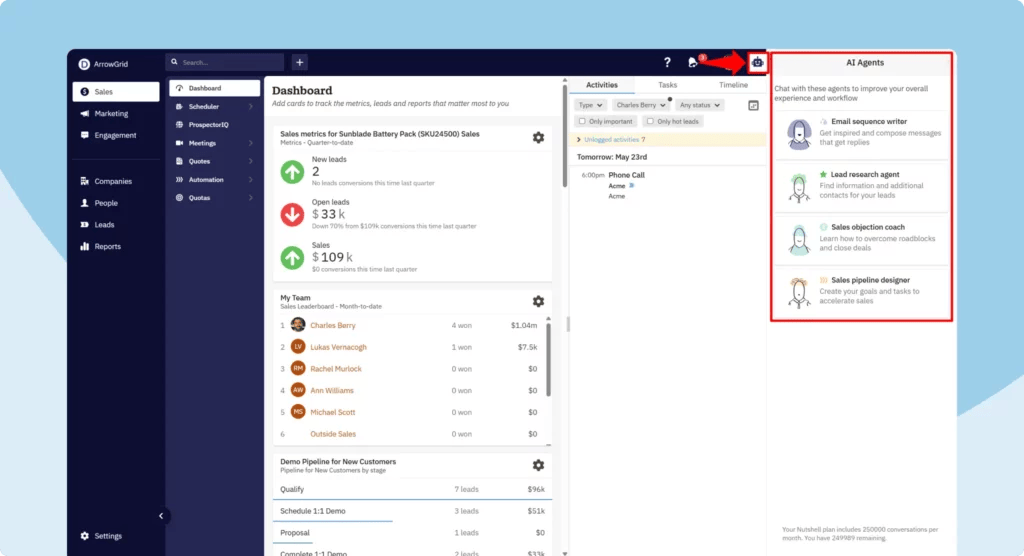Expand the Quotes submenu chevron
The width and height of the screenshot is (1024, 556).
(251, 161)
